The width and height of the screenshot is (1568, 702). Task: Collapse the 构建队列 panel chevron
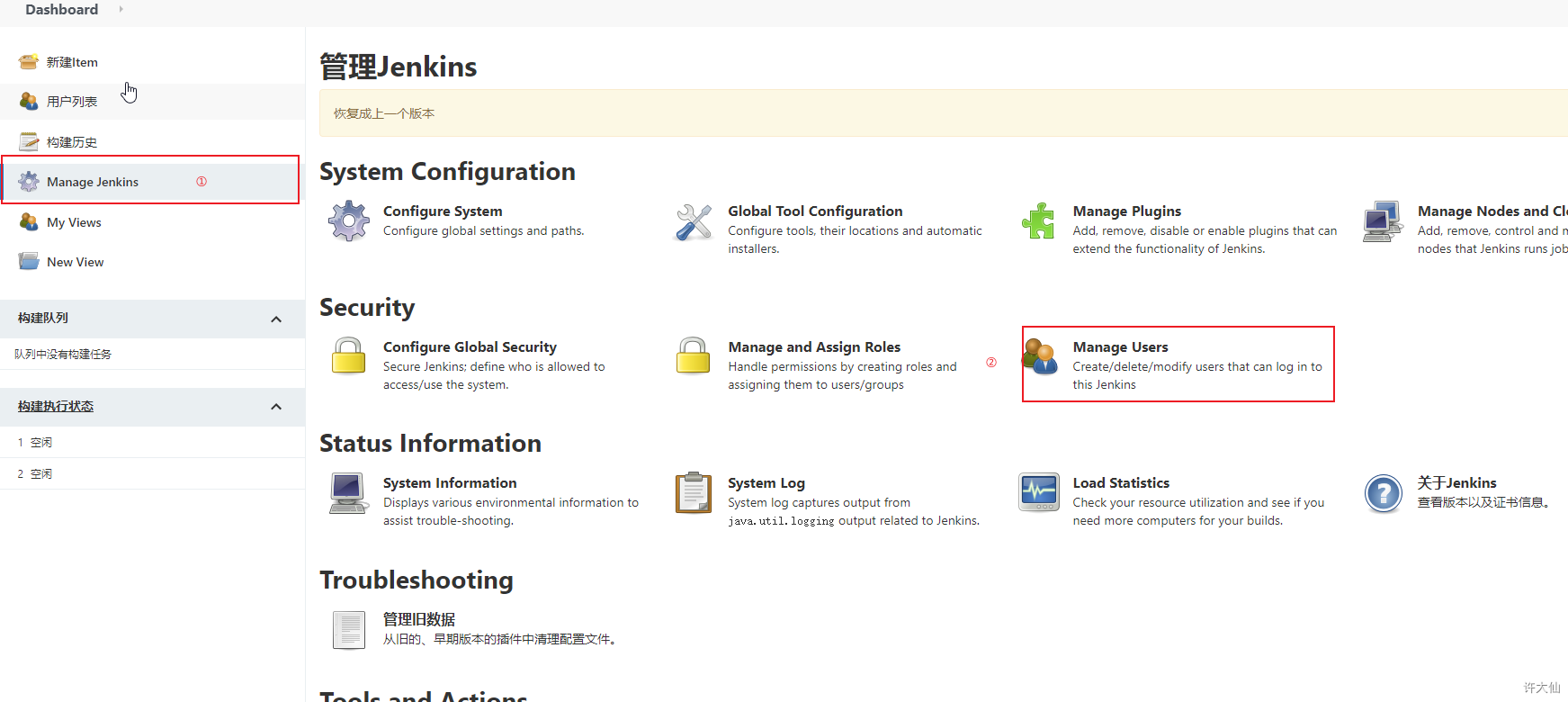coord(276,319)
